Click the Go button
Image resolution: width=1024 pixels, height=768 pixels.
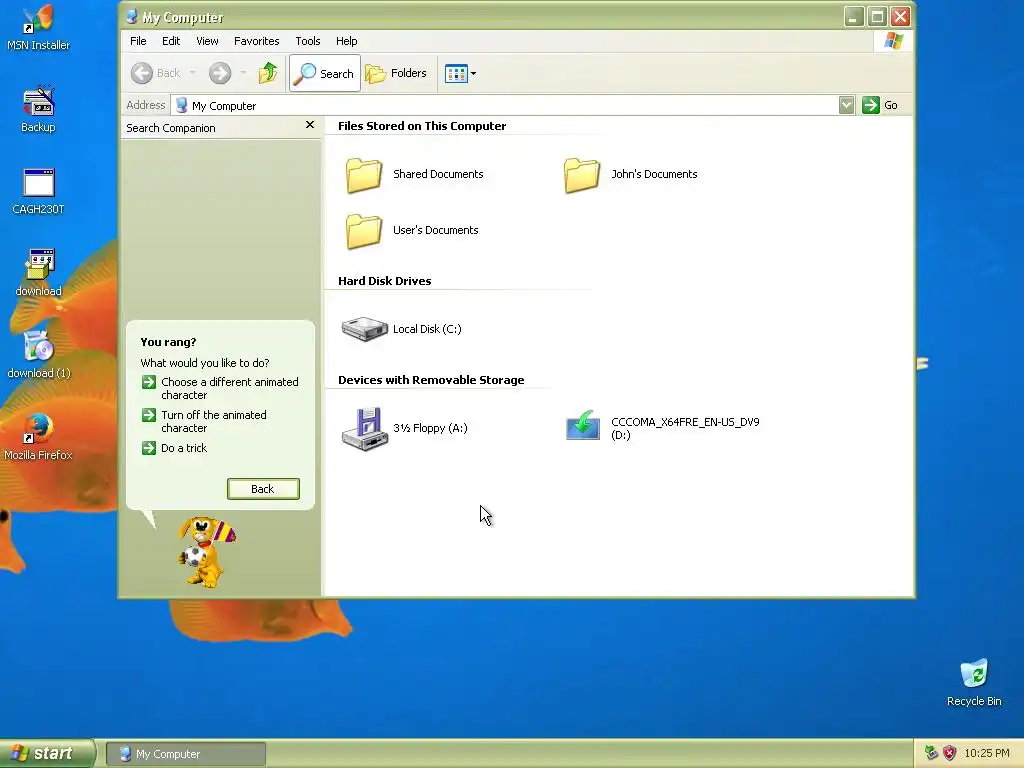pyautogui.click(x=880, y=105)
